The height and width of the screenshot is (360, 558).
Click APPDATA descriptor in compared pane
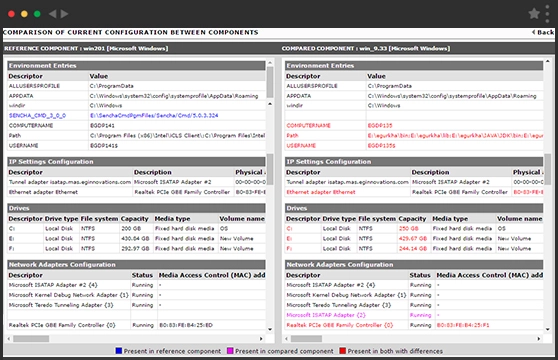coord(299,96)
